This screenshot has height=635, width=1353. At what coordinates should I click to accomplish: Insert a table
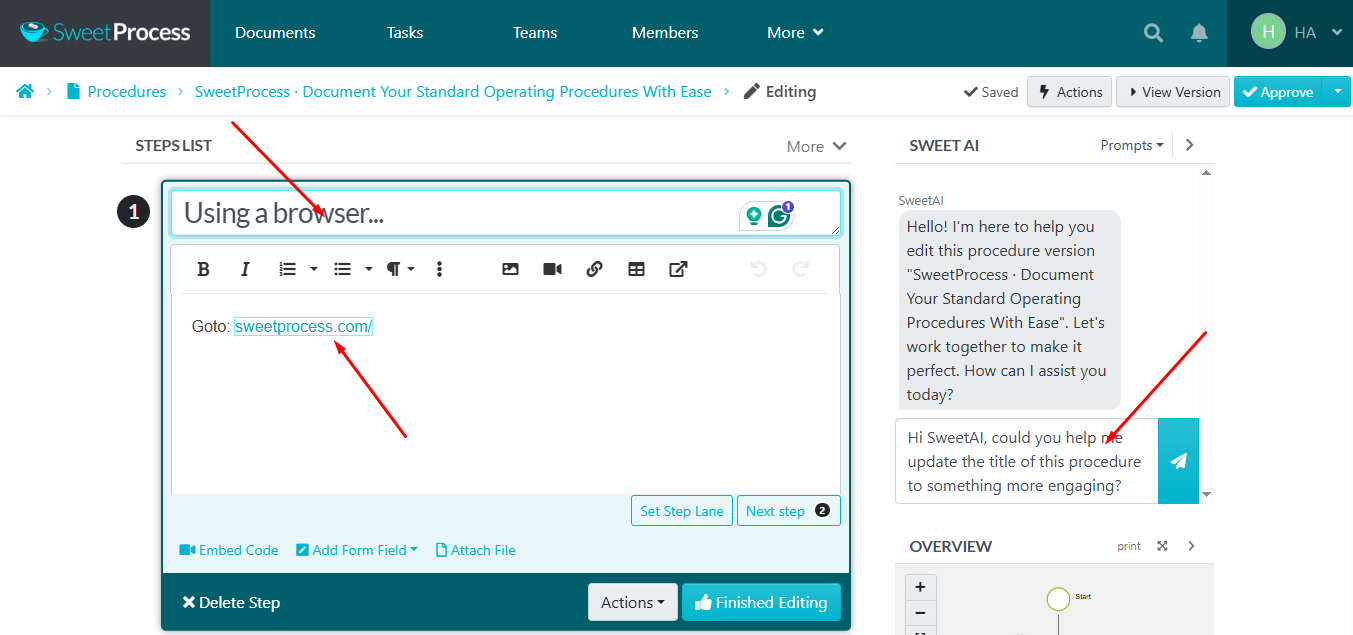point(636,269)
